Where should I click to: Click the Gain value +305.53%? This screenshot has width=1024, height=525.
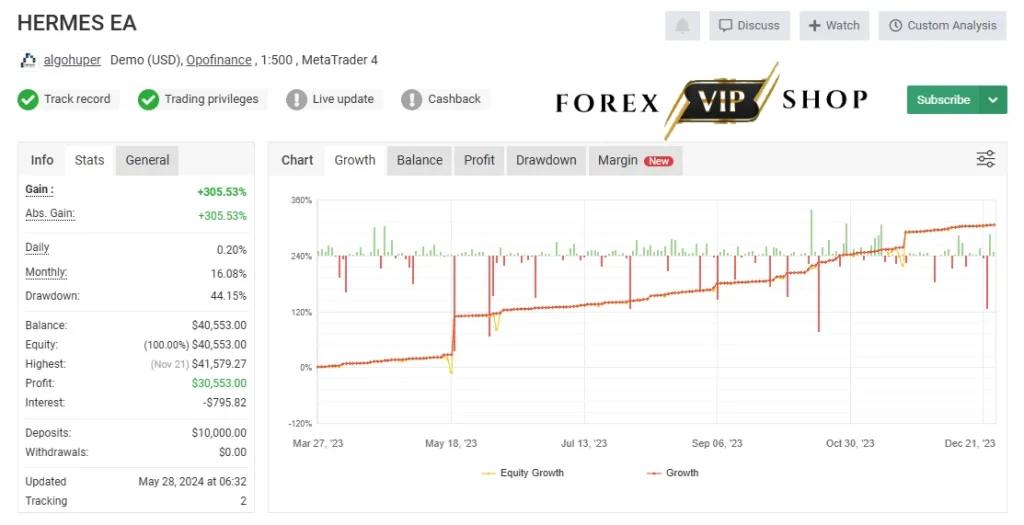click(222, 192)
